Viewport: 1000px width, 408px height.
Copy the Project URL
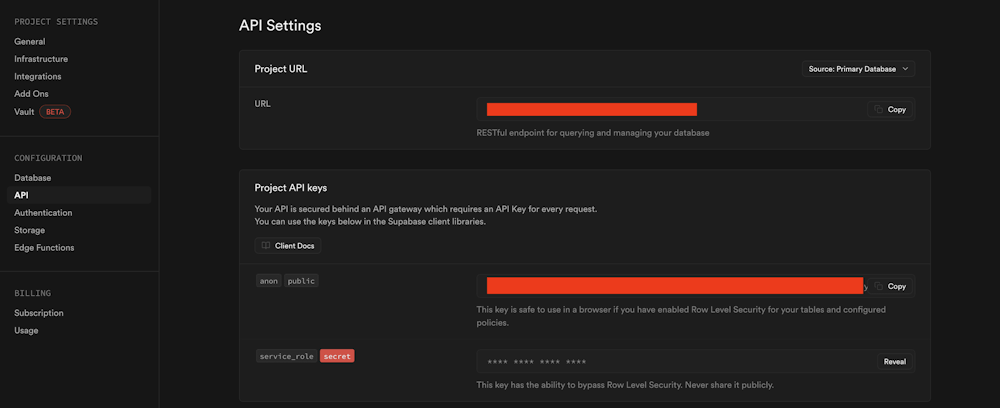coord(890,109)
